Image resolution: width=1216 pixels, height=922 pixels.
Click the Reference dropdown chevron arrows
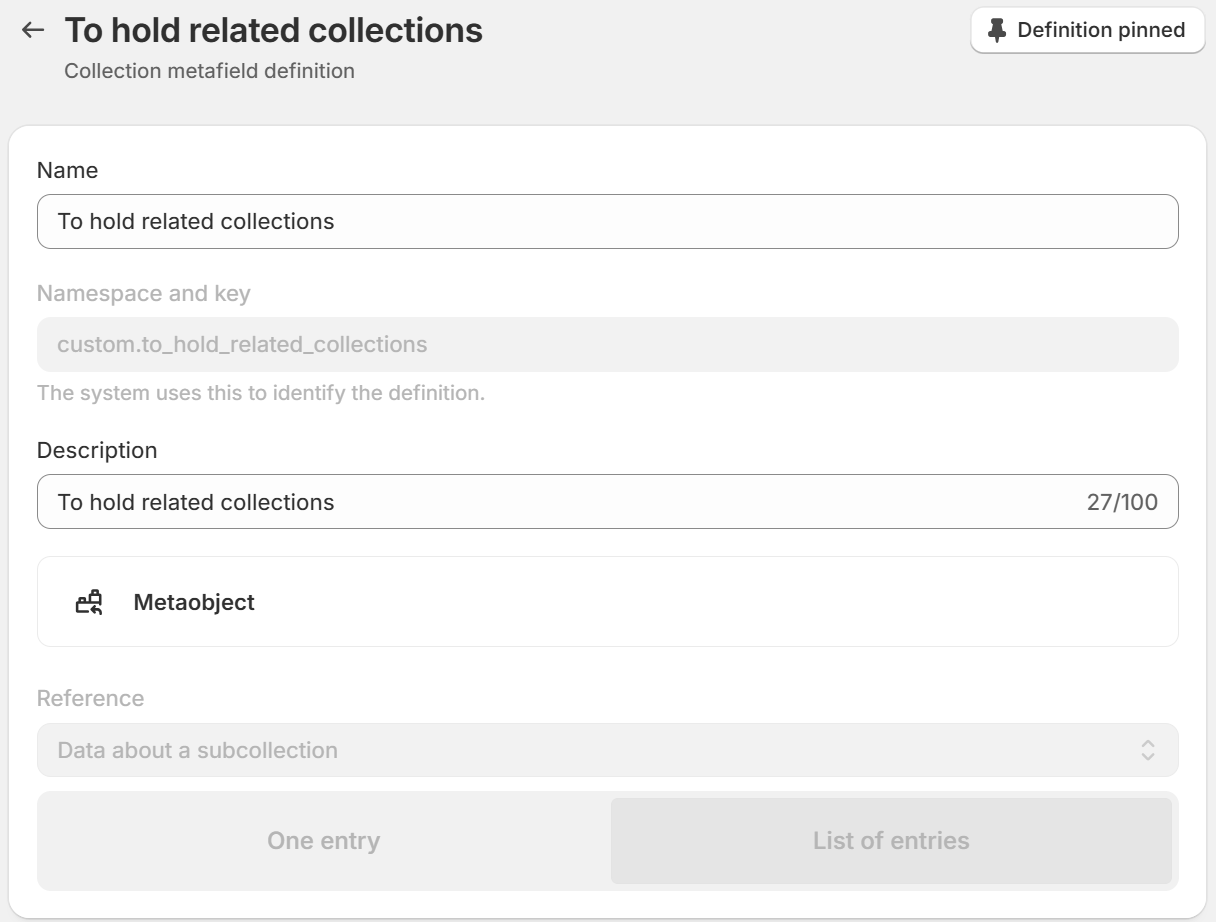(x=1148, y=750)
